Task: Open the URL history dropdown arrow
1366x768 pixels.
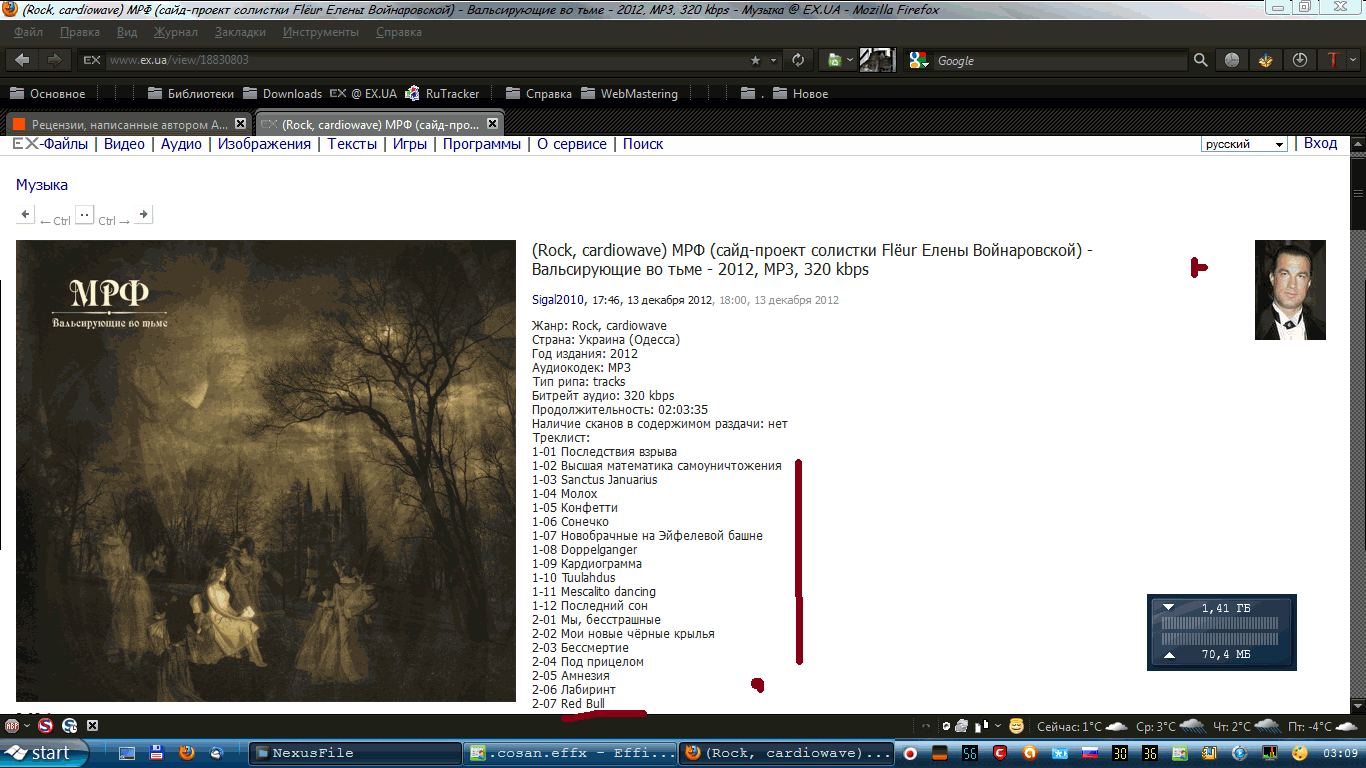Action: [774, 61]
